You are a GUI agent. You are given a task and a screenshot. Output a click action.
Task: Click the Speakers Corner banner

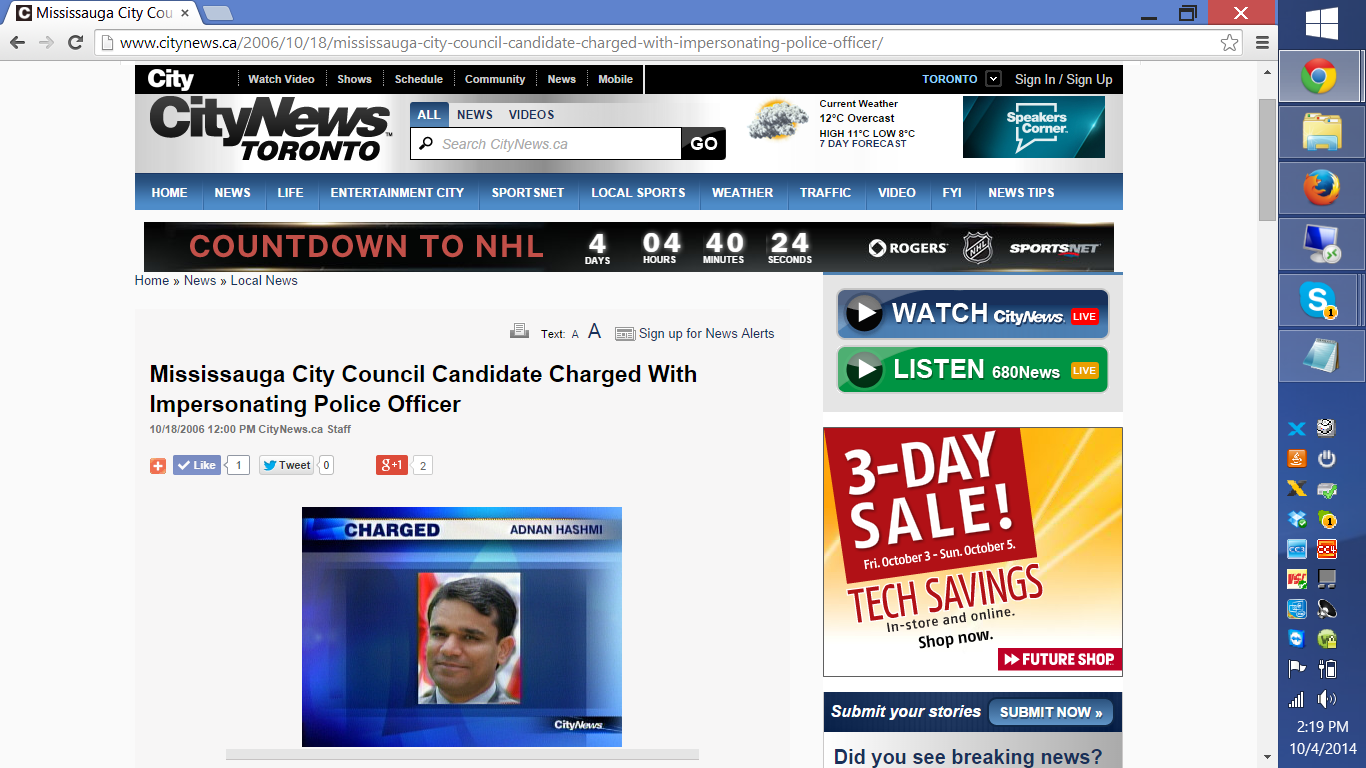[x=1034, y=127]
